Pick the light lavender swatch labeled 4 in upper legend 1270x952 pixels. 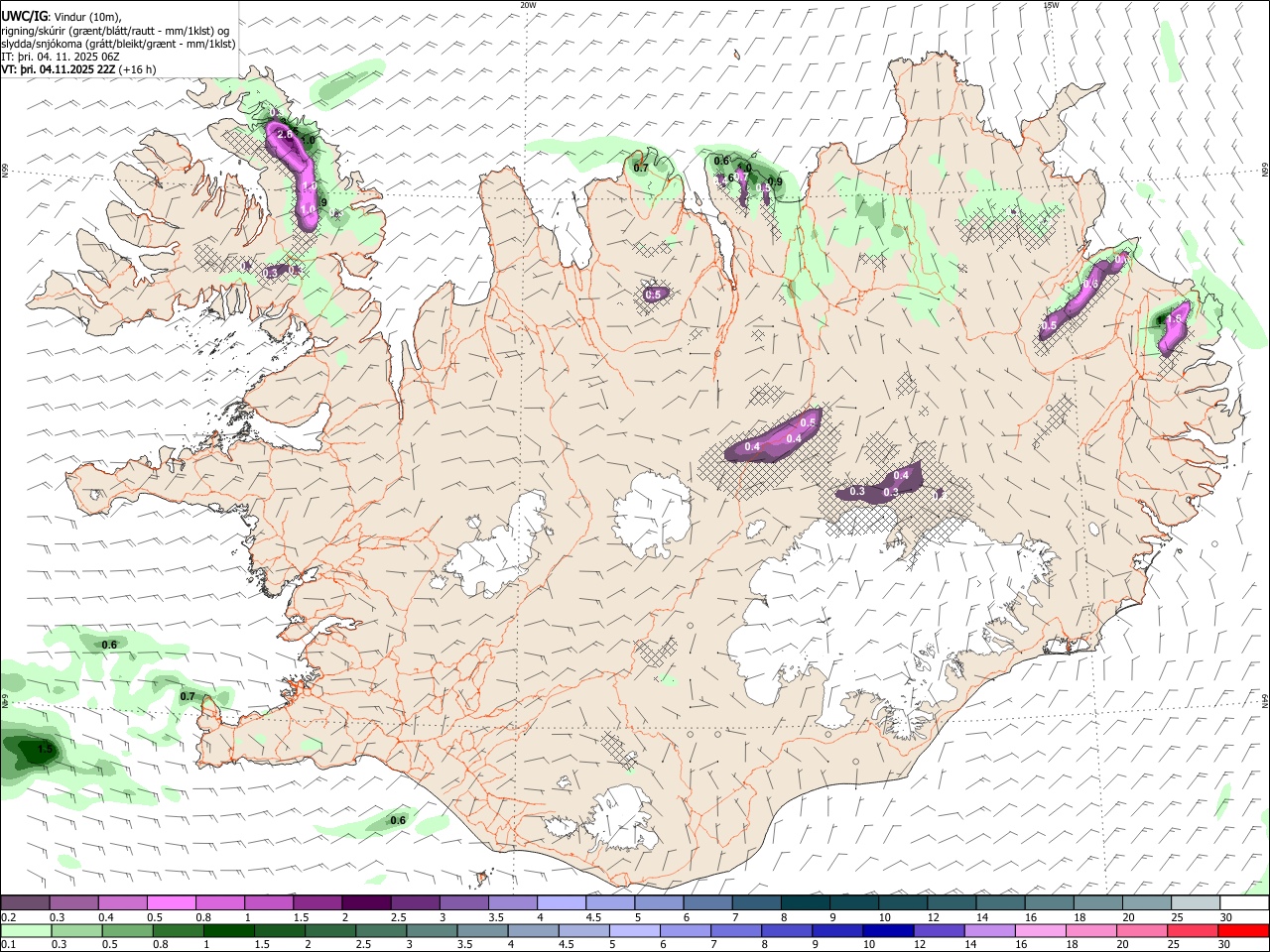(561, 902)
